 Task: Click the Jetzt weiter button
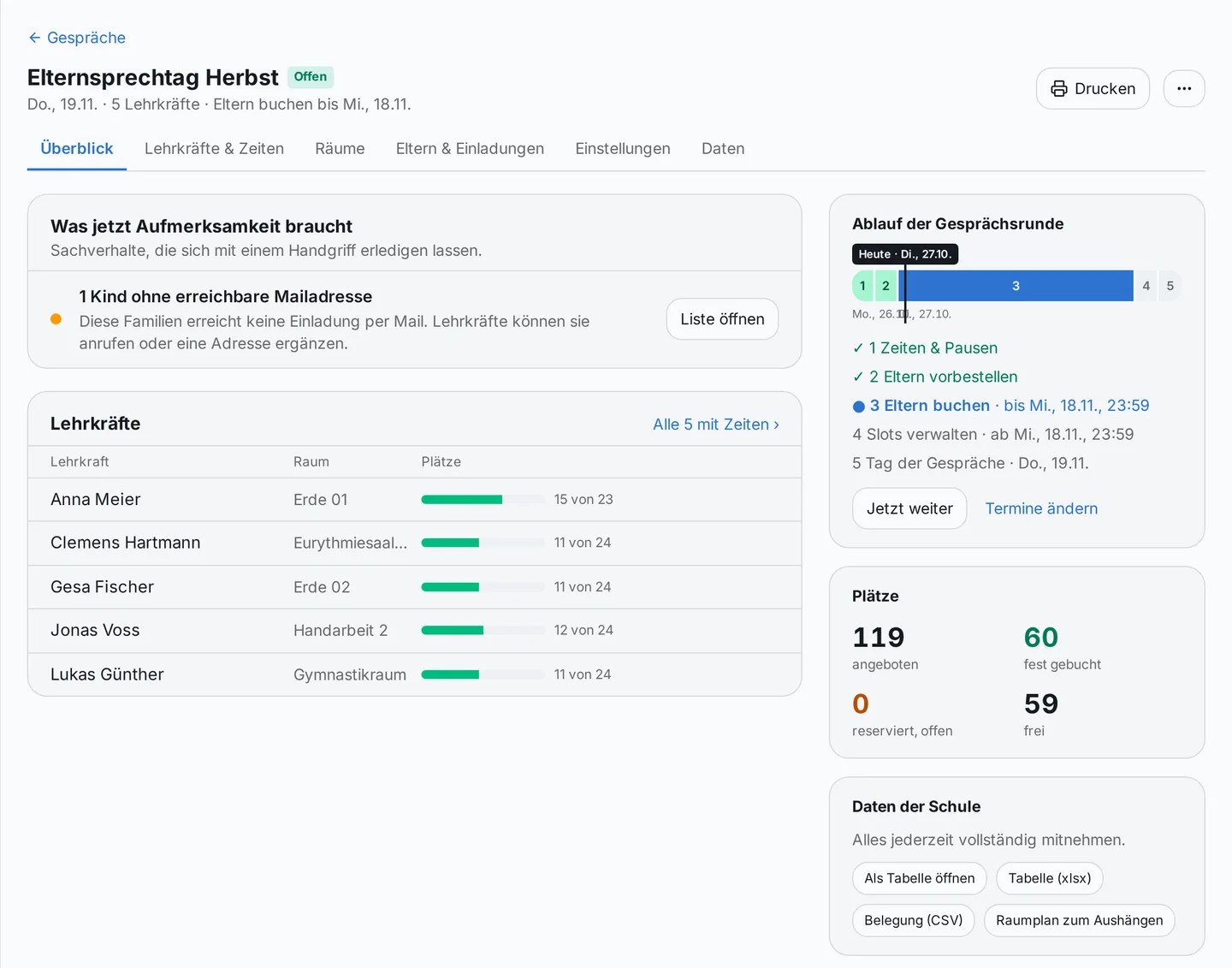pyautogui.click(x=909, y=508)
